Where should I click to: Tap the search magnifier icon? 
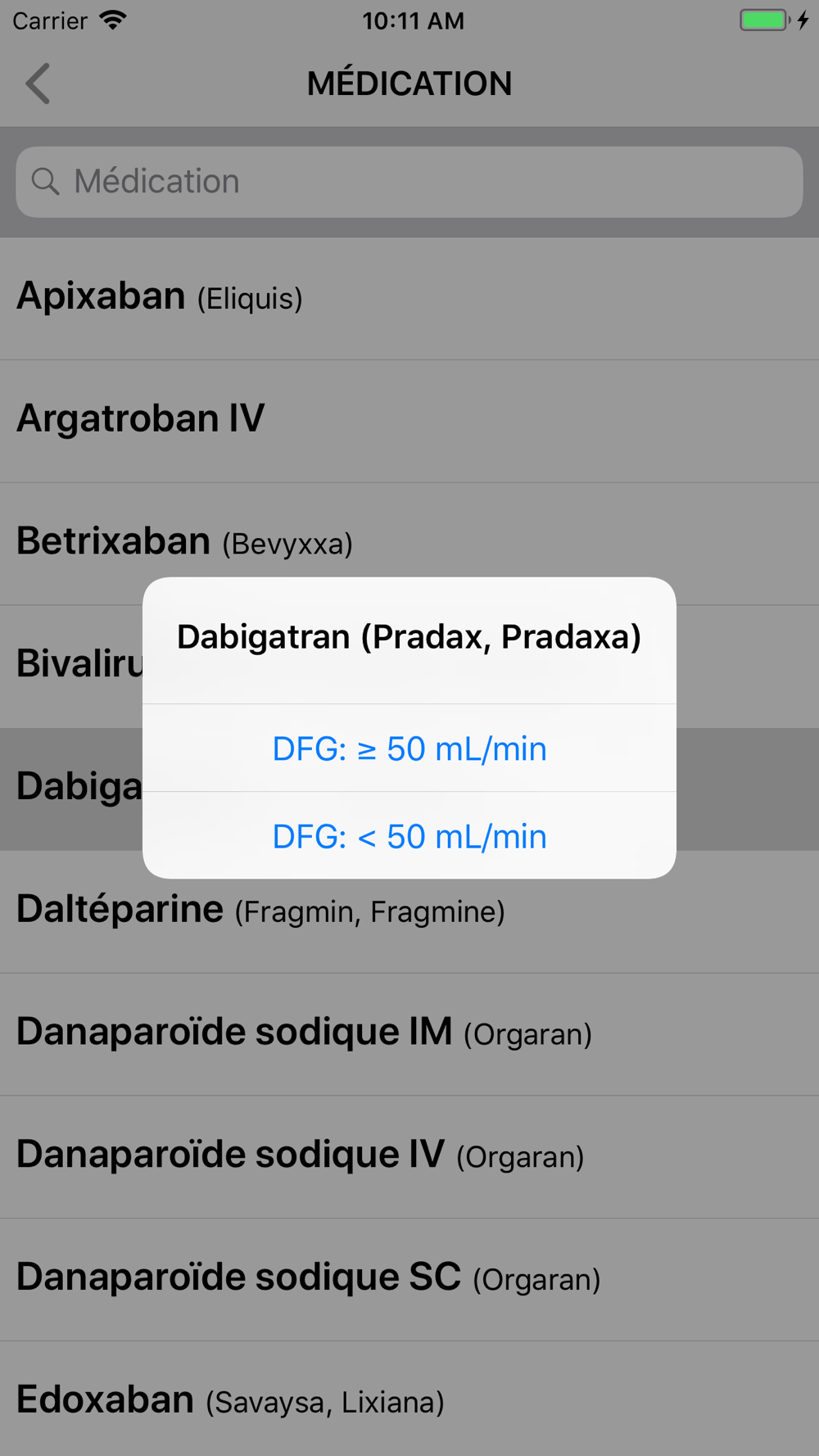pyautogui.click(x=45, y=181)
